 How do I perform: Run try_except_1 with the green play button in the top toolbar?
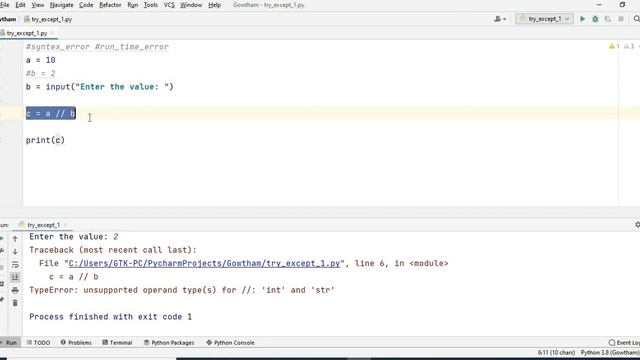tap(582, 19)
